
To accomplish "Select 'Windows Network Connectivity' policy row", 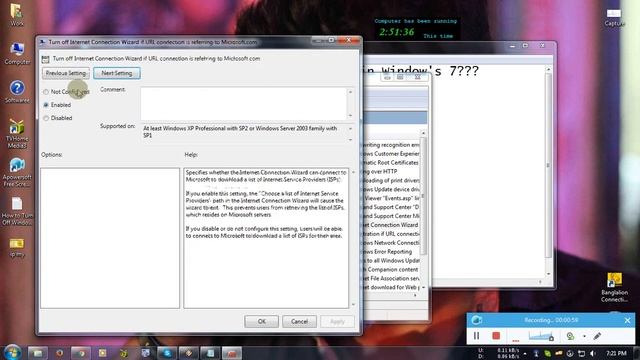I will pyautogui.click(x=391, y=243).
